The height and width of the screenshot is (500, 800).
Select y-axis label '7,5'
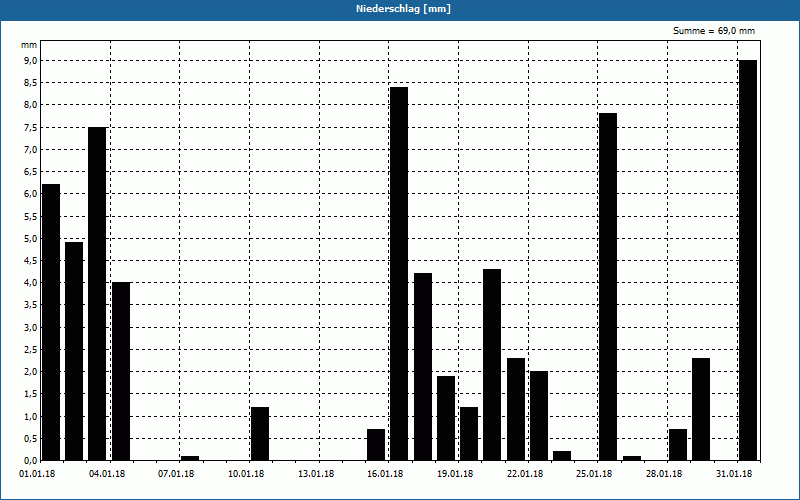31,128
